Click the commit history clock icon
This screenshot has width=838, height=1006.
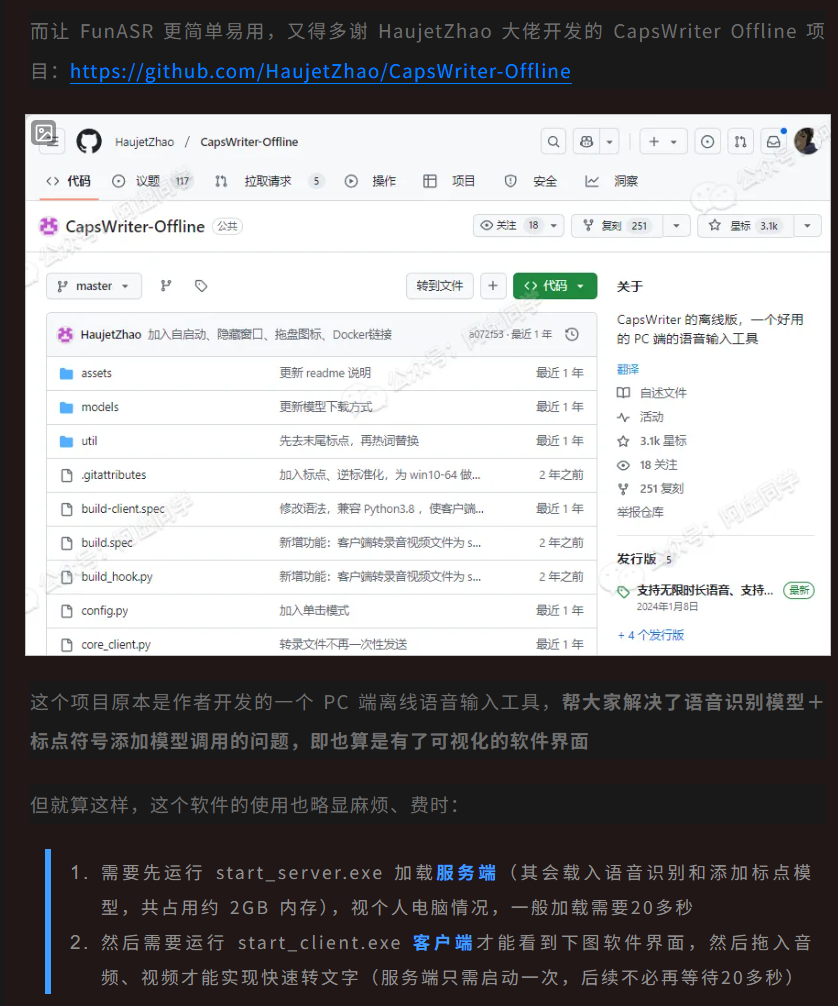(572, 334)
